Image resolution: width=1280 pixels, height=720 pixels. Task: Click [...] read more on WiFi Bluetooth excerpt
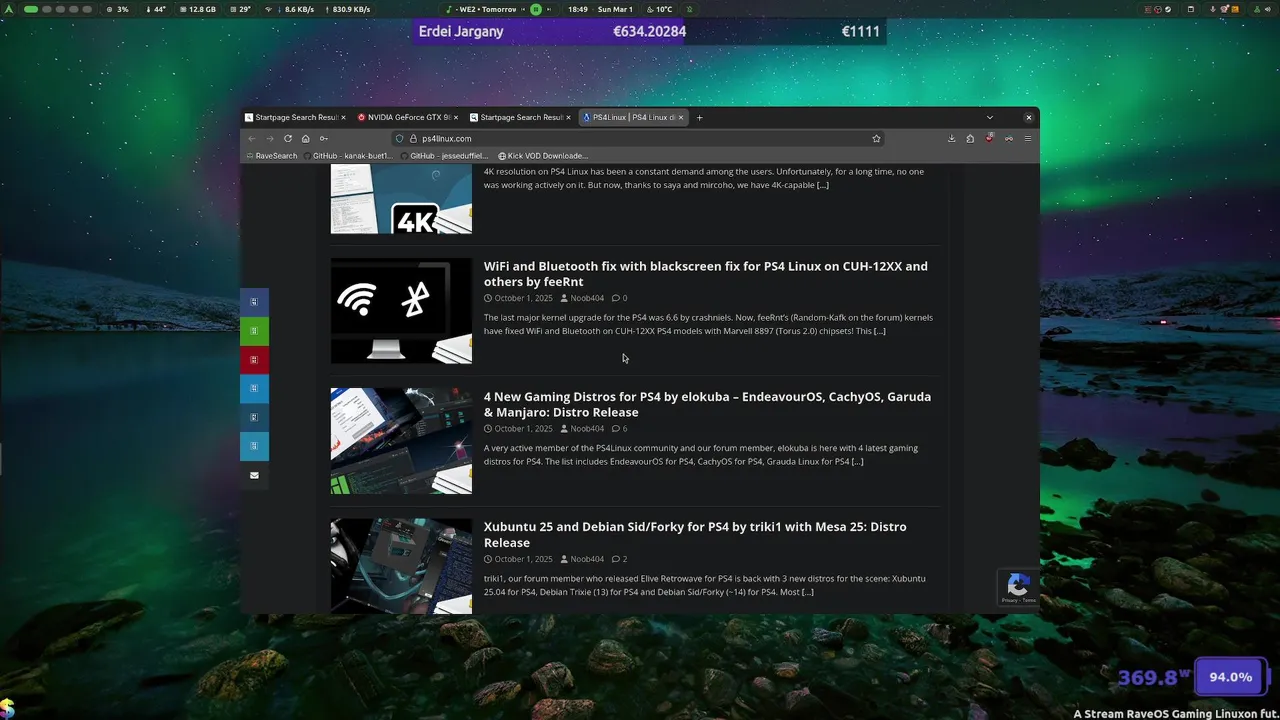coord(879,331)
